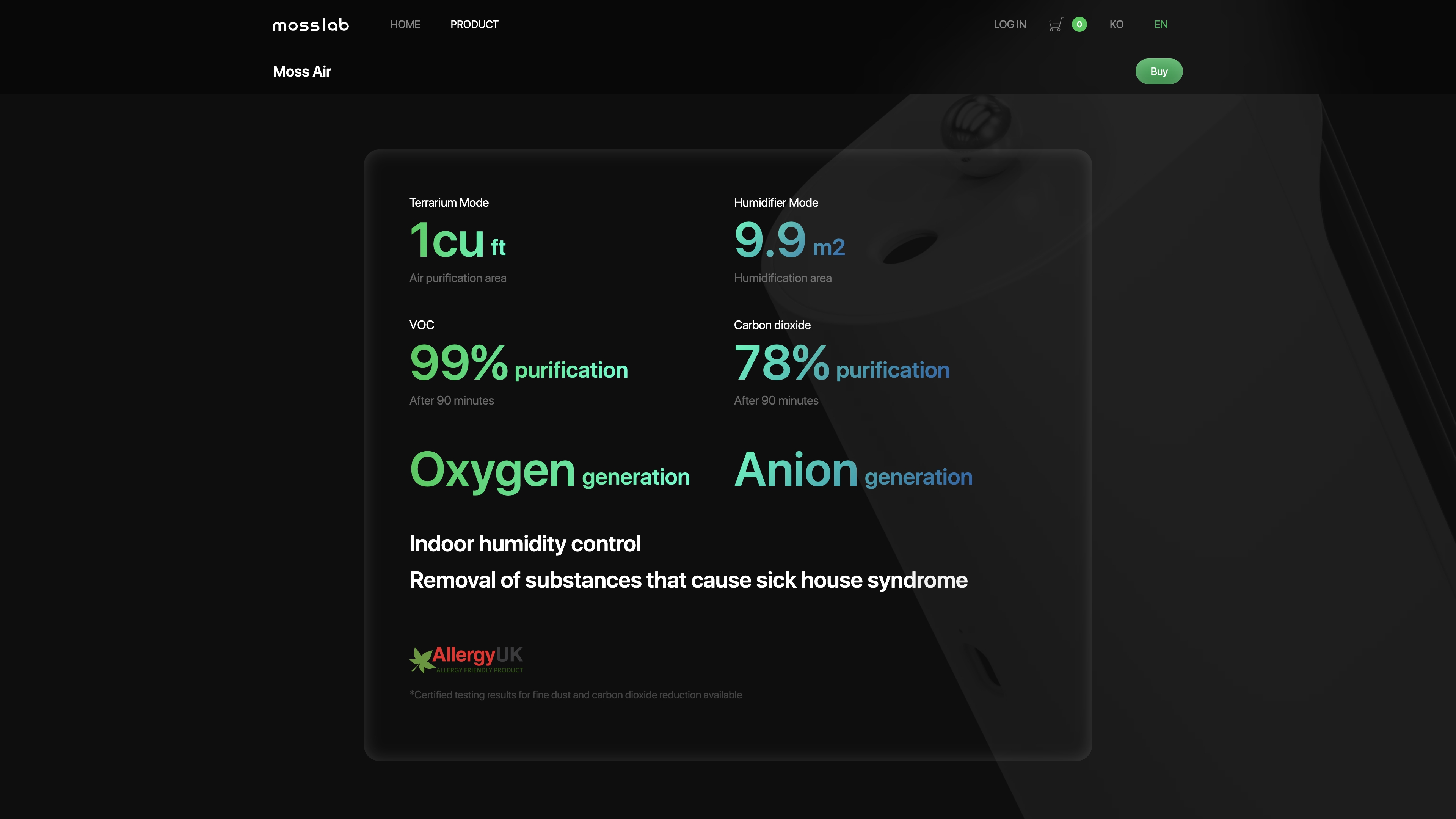Click the sick house syndrome line
Viewport: 1456px width, 819px height.
click(688, 581)
